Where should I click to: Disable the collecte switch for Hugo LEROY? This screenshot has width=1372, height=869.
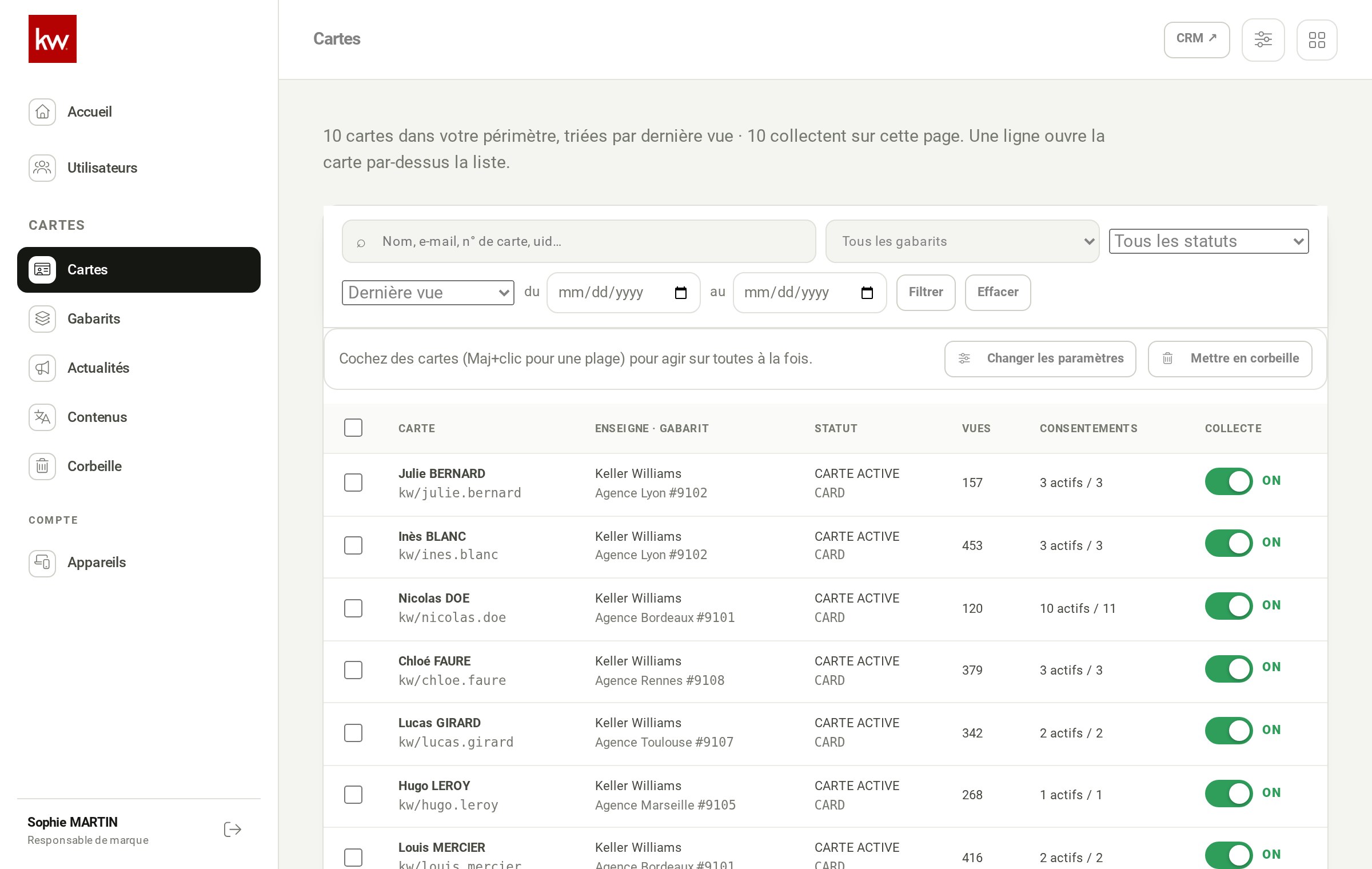pyautogui.click(x=1229, y=793)
